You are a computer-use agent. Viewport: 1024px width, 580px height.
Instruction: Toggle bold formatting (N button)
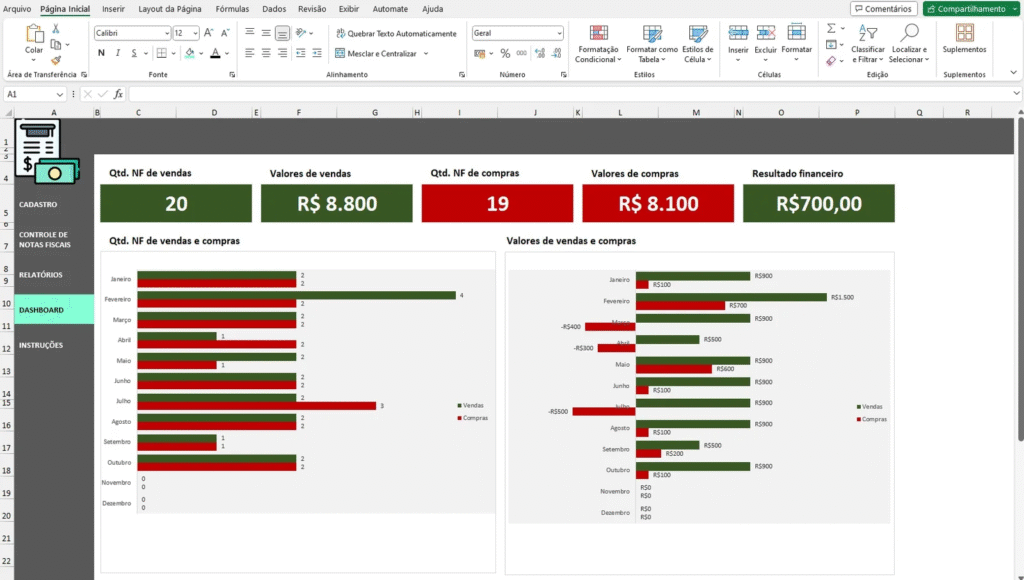click(x=101, y=53)
